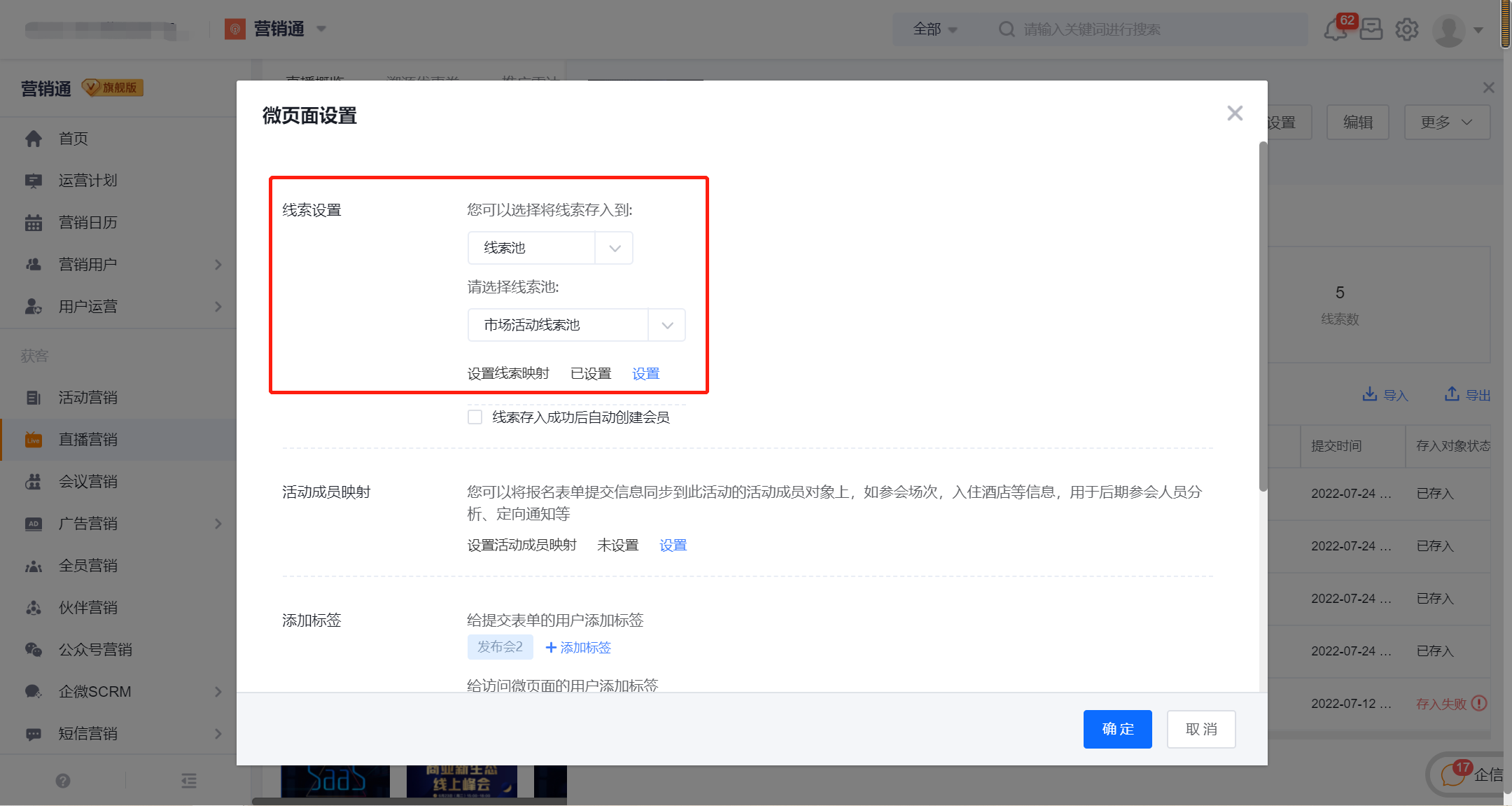
Task: Click the 营销用户 sidebar icon
Action: (34, 265)
